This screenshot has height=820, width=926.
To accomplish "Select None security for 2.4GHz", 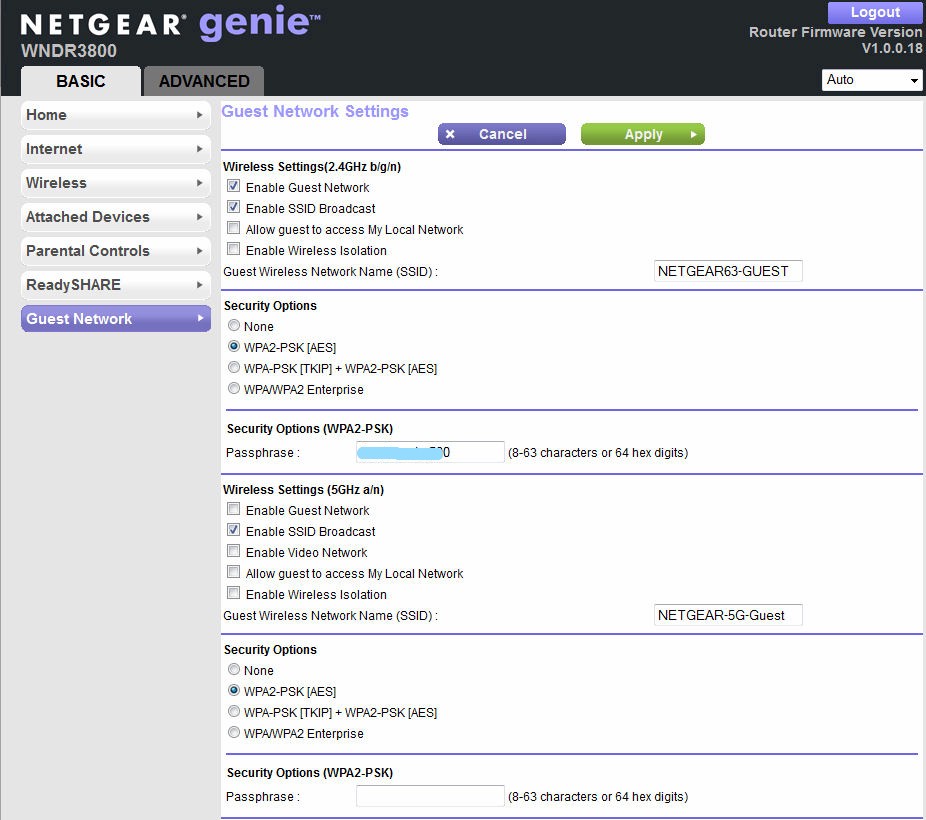I will pyautogui.click(x=234, y=325).
